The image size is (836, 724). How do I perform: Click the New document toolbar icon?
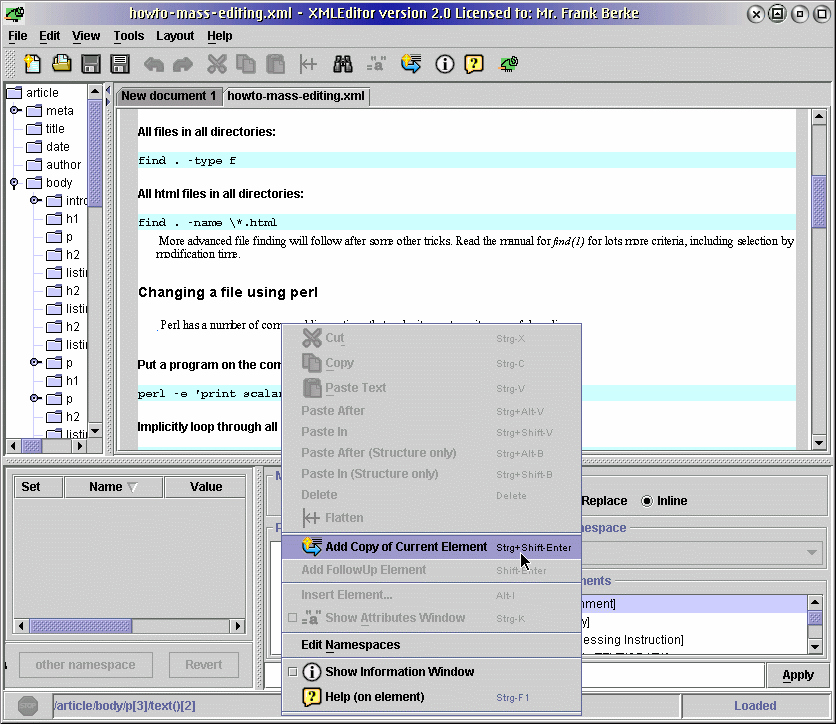pos(33,64)
